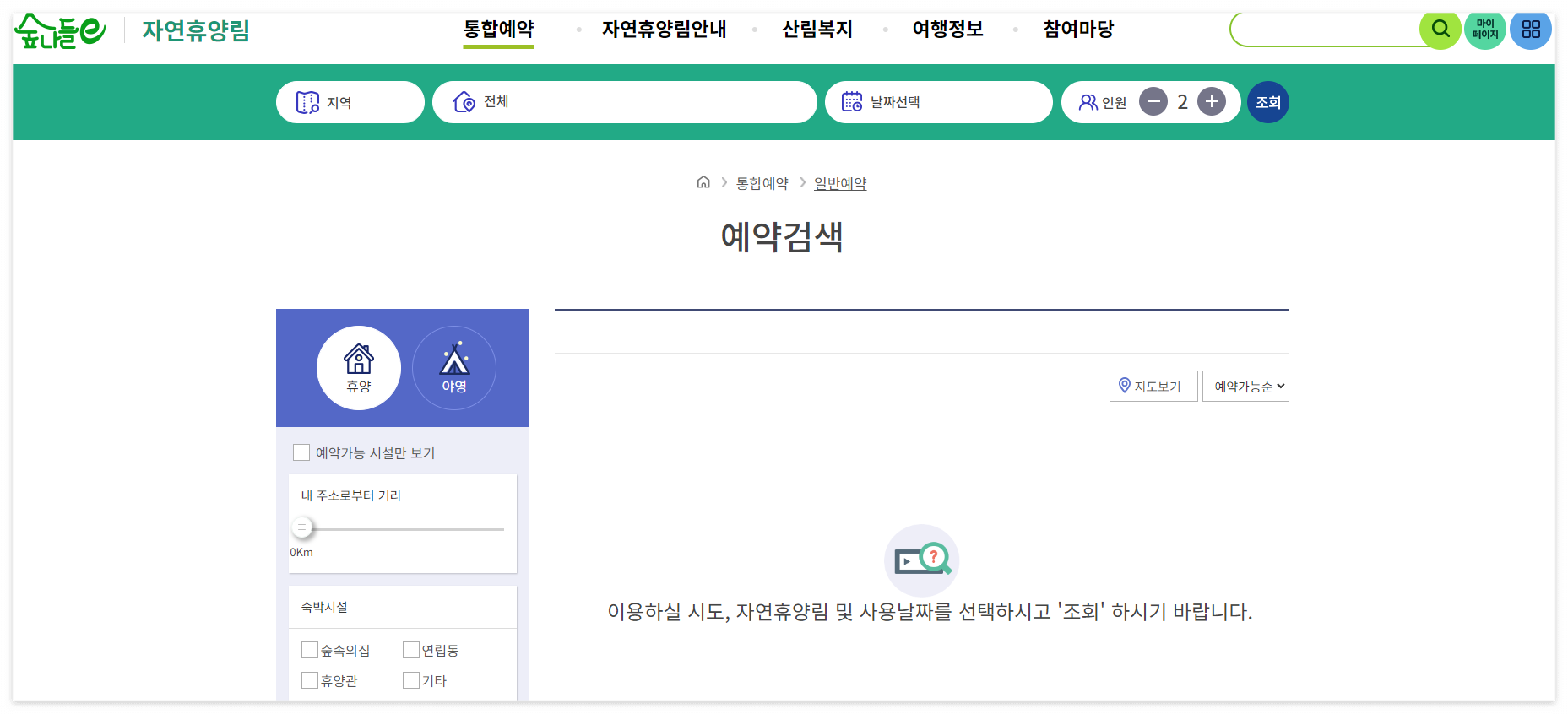
Task: Click the 숲나들e logo
Action: 61,30
